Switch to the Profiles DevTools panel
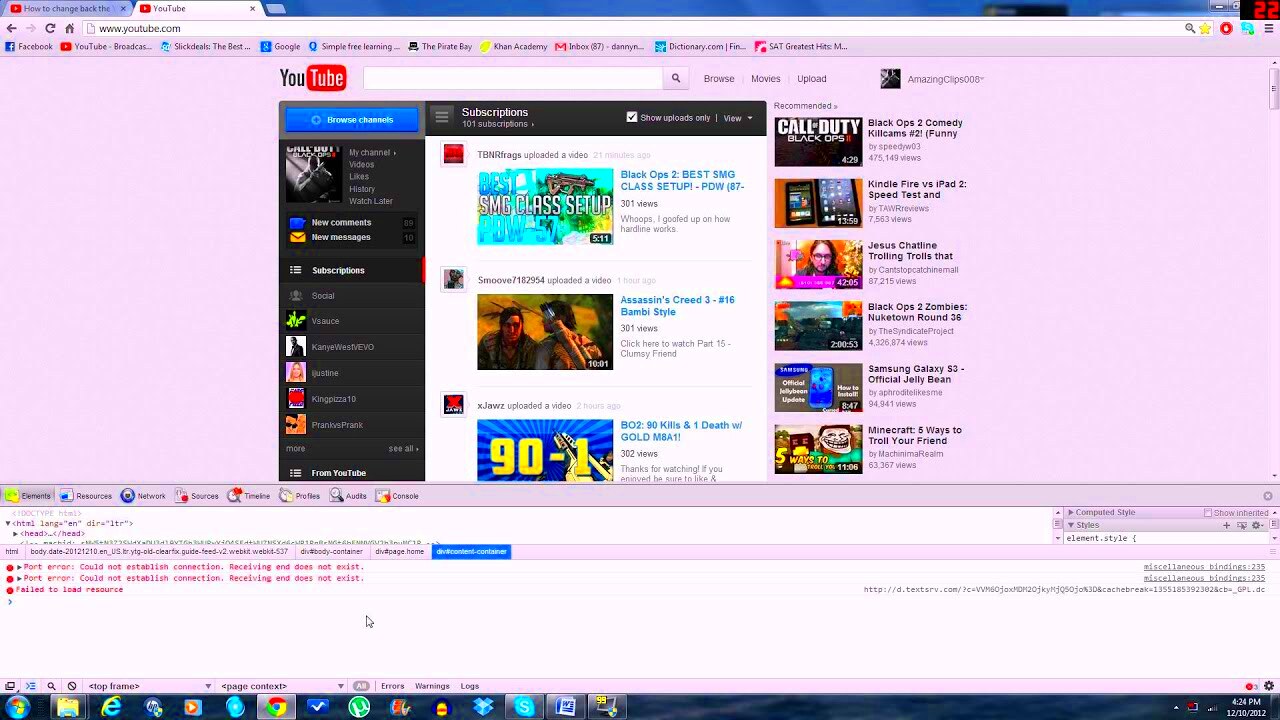Image resolution: width=1280 pixels, height=720 pixels. (299, 496)
